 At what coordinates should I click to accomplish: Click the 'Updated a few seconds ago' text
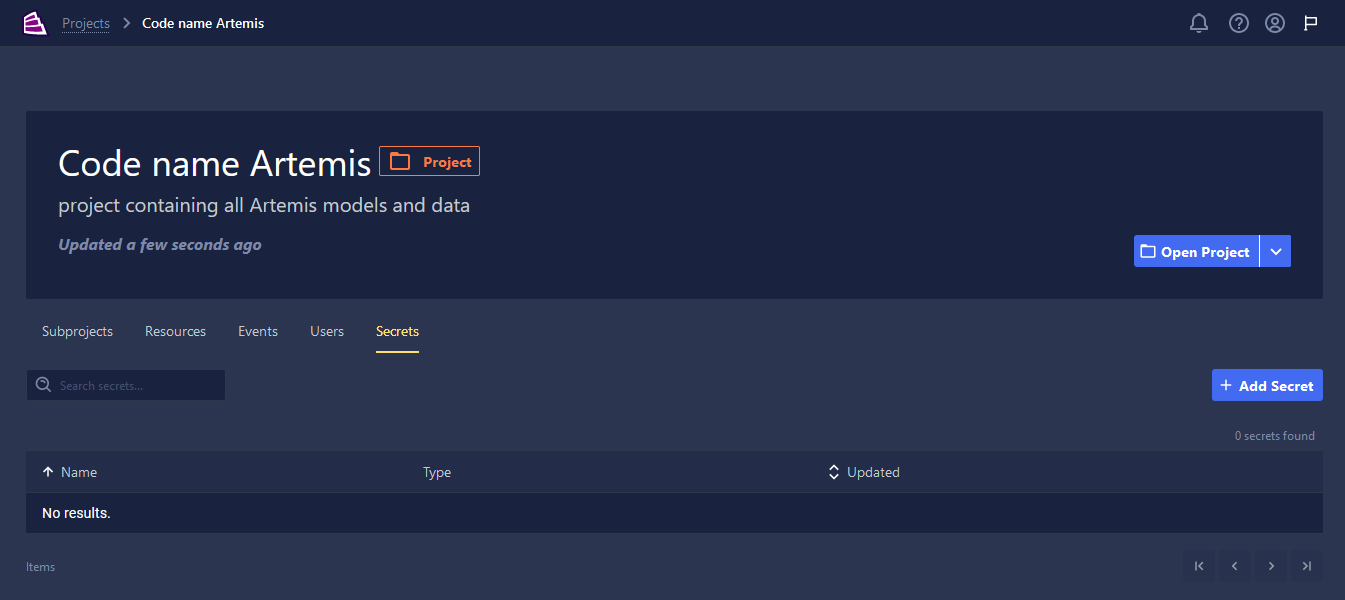[x=160, y=244]
